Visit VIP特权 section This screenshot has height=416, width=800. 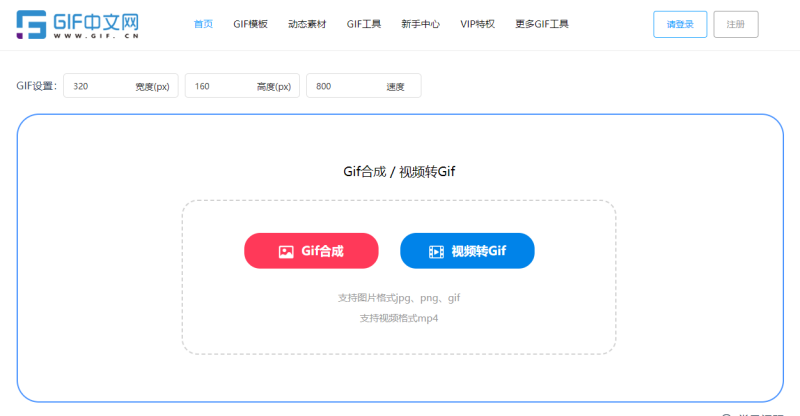pos(477,24)
